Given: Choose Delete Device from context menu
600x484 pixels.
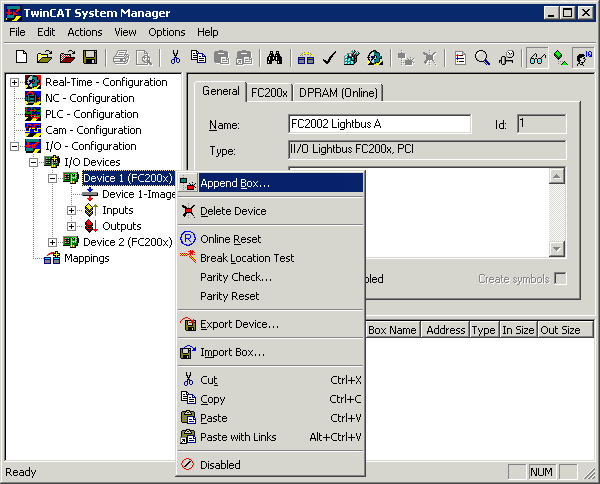Looking at the screenshot, I should coord(271,211).
